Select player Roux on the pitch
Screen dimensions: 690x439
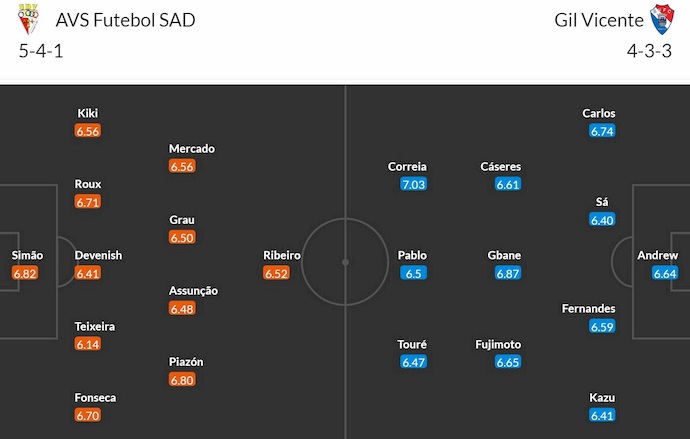click(x=88, y=184)
